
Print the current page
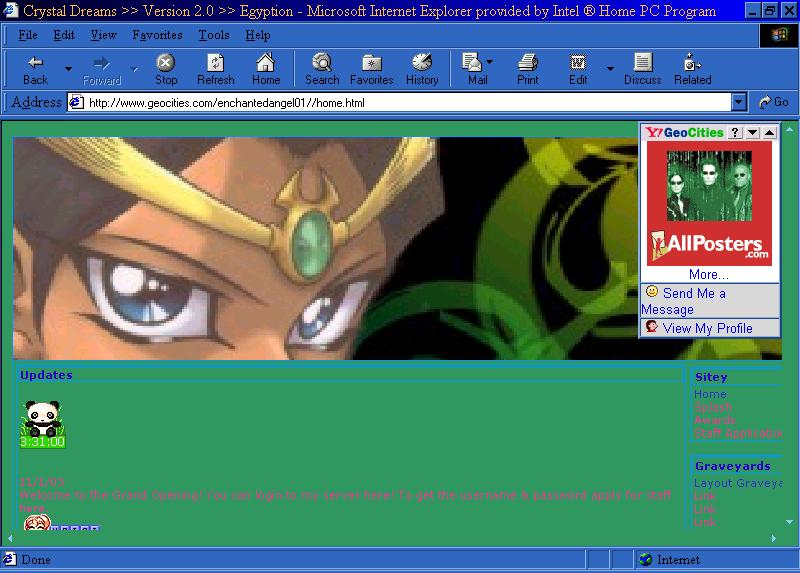pos(528,70)
